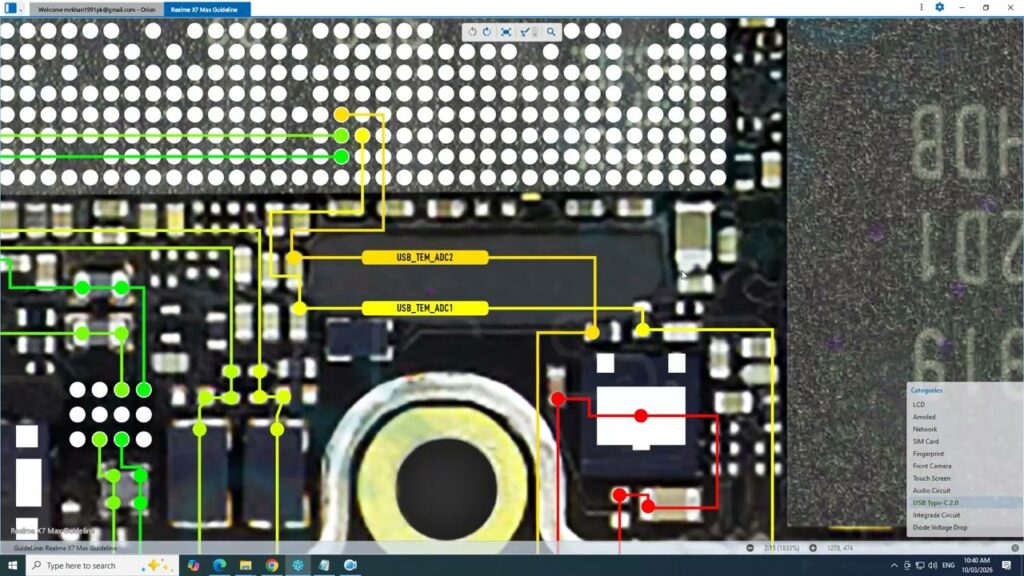Open the three-dot more options menu
The image size is (1024, 576).
coord(920,7)
